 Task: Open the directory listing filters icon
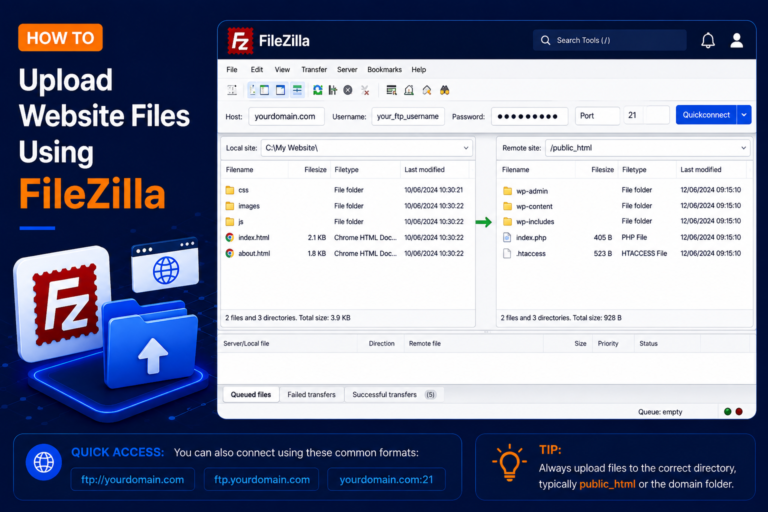391,90
